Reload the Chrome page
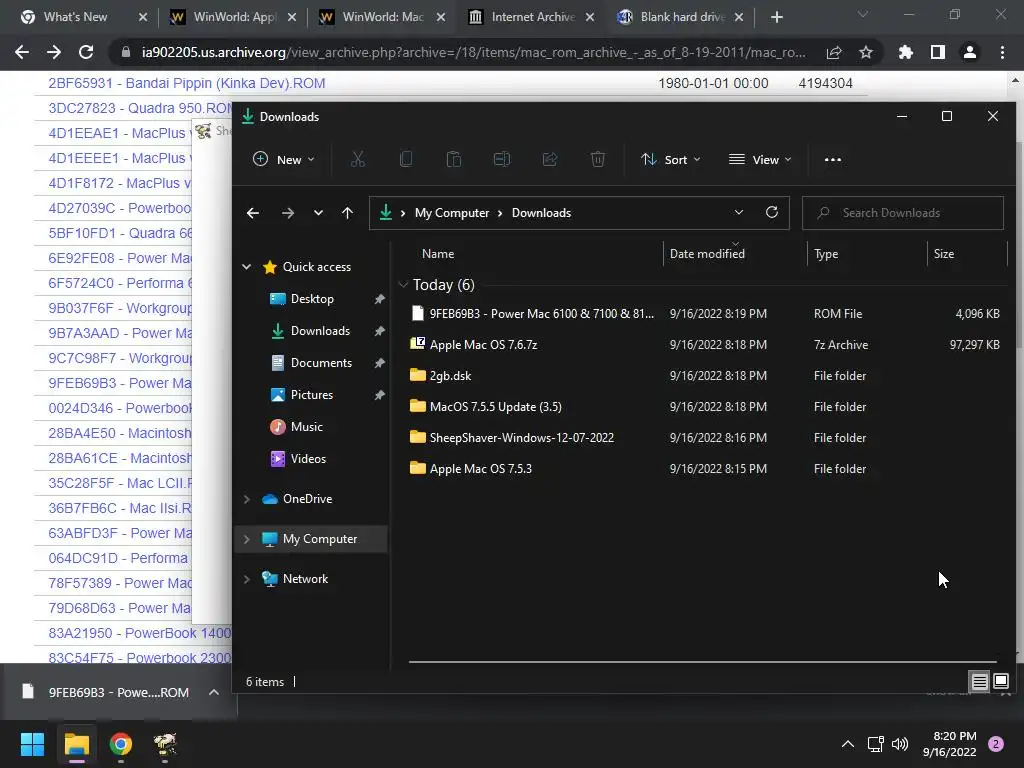Screen dimensions: 1024x768 tap(86, 52)
